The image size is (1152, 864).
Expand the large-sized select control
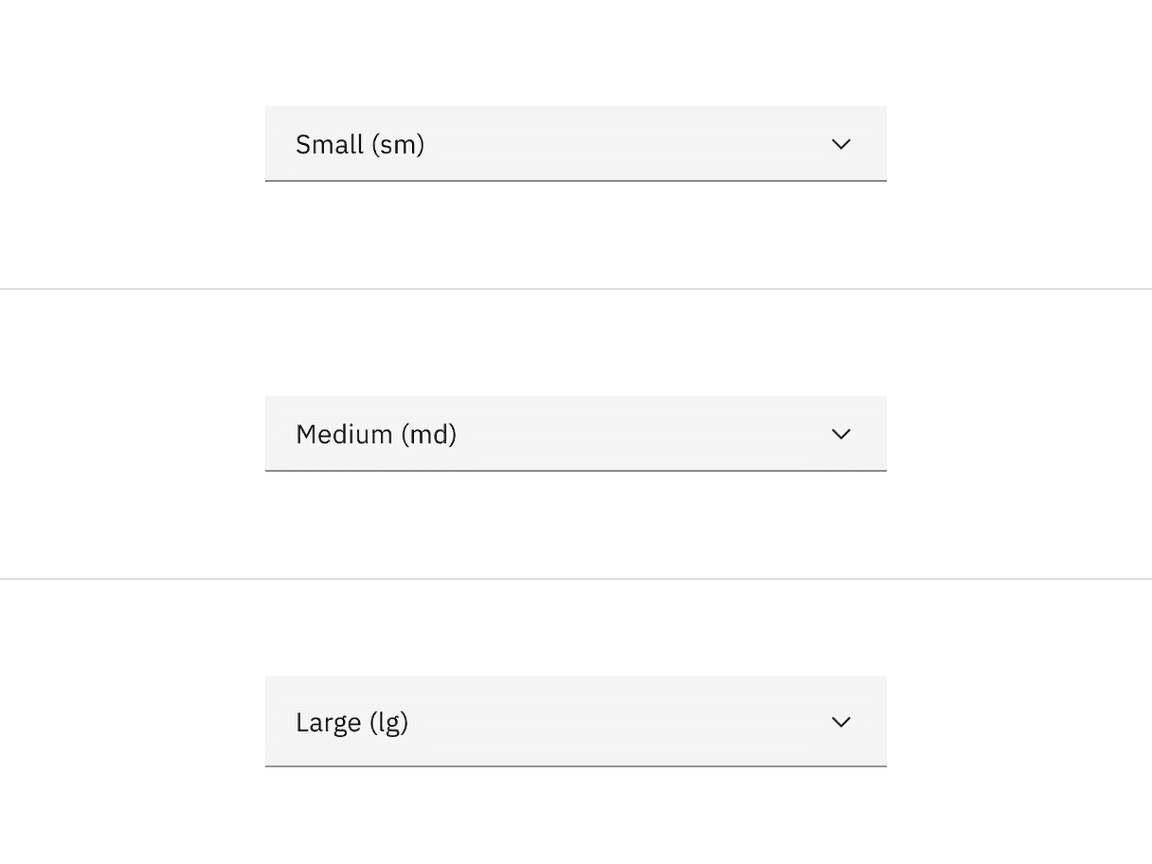point(575,721)
